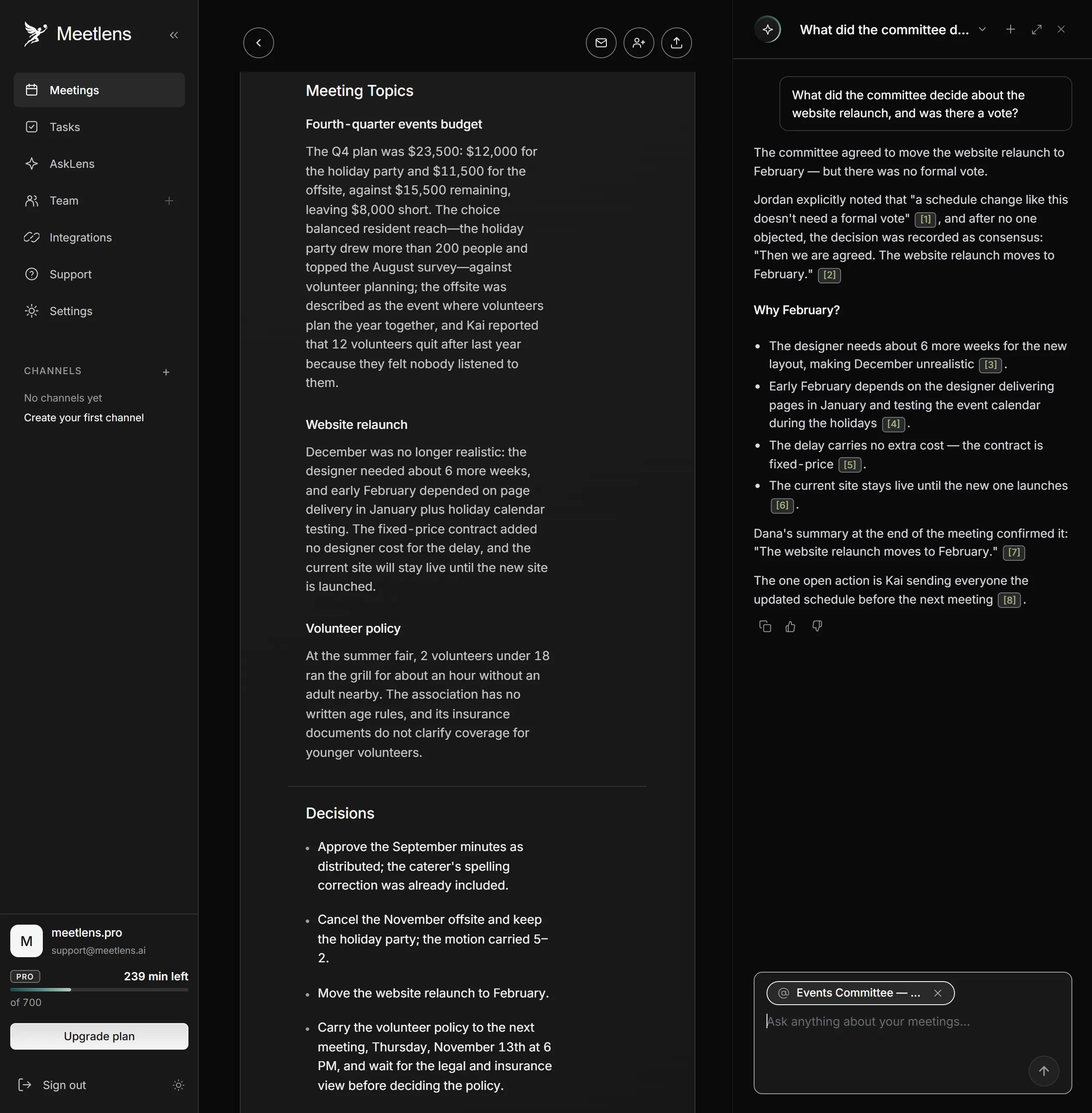Copy the assistant's answer
The height and width of the screenshot is (1113, 1092).
tap(765, 626)
